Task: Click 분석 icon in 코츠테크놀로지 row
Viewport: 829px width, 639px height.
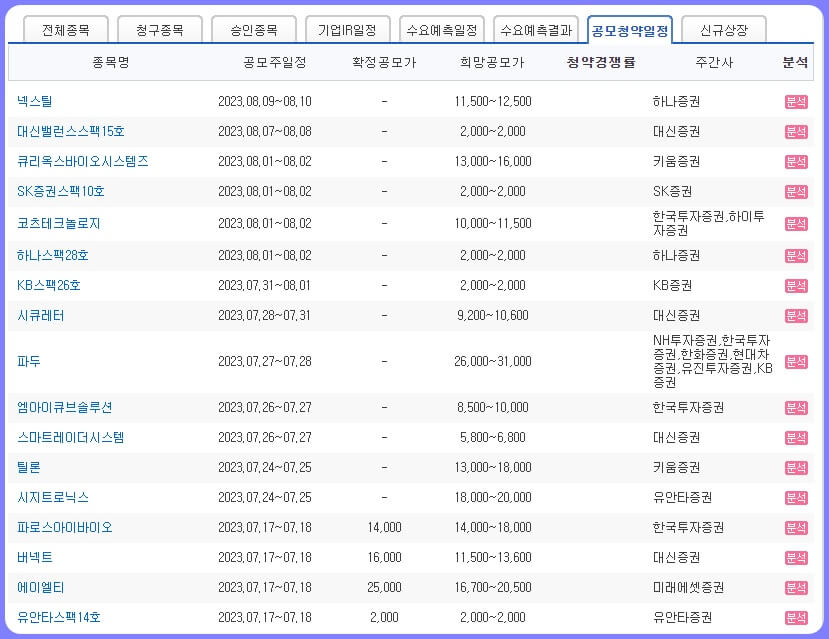Action: [x=796, y=224]
